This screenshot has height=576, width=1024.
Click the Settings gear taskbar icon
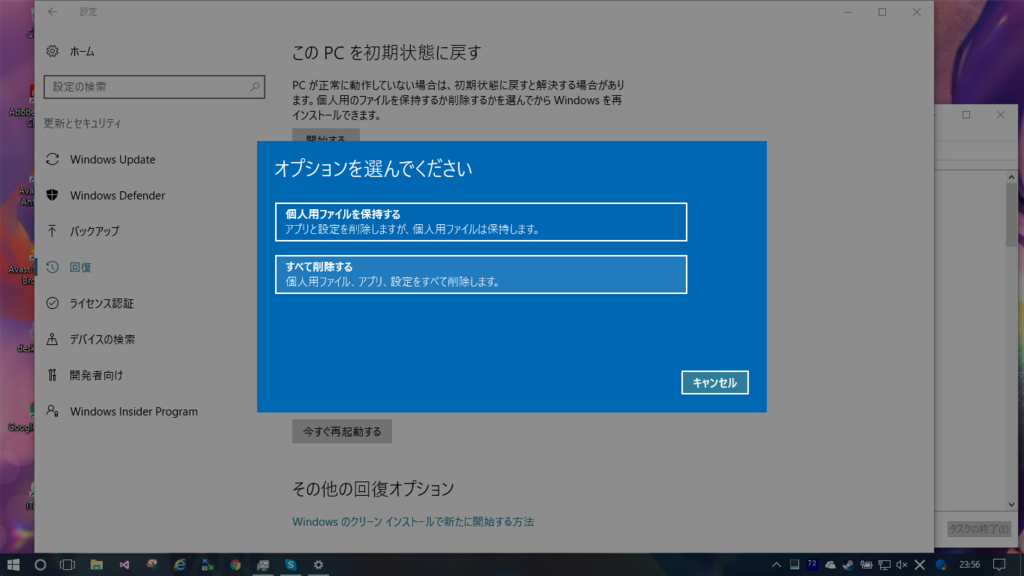tap(319, 565)
